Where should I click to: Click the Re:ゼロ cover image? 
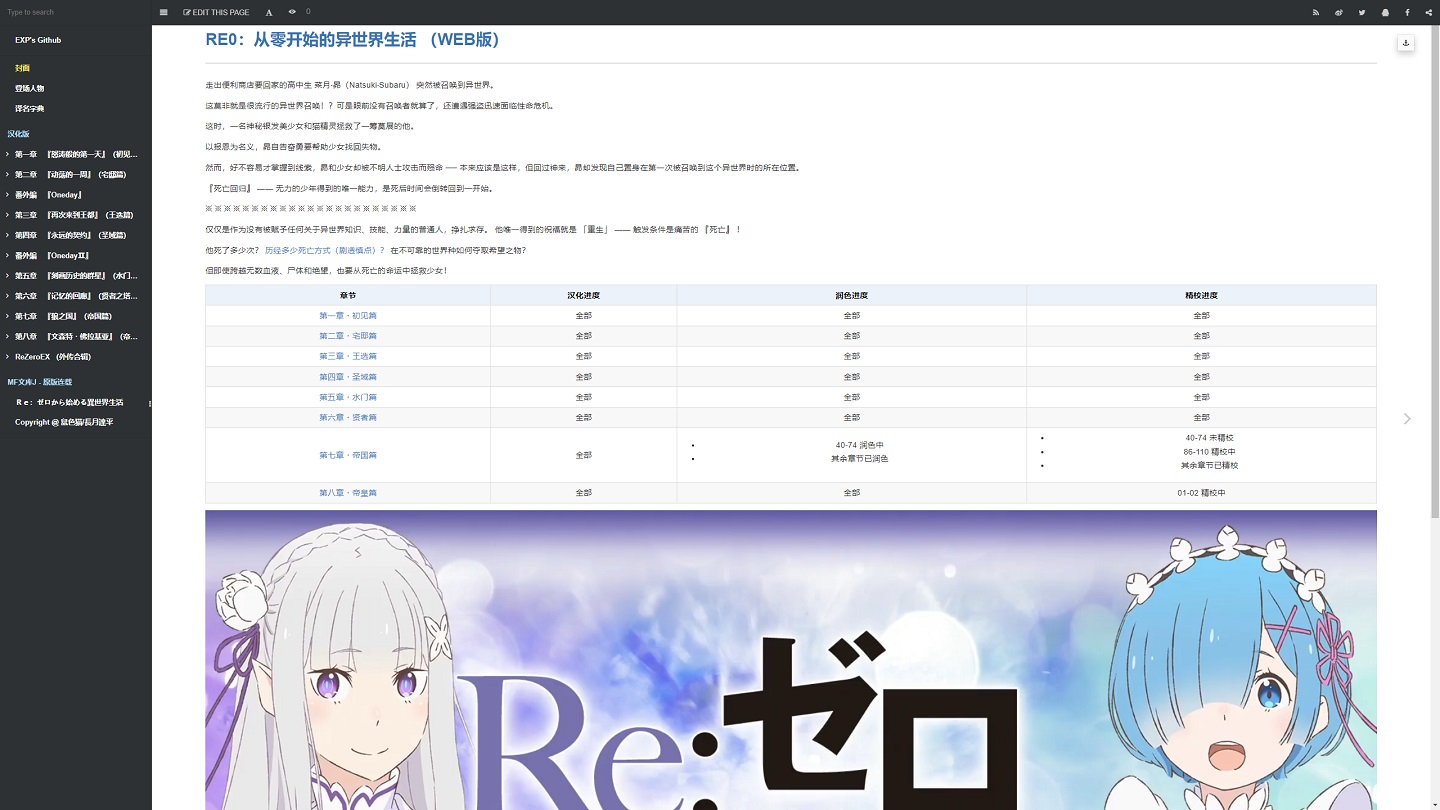tap(791, 660)
